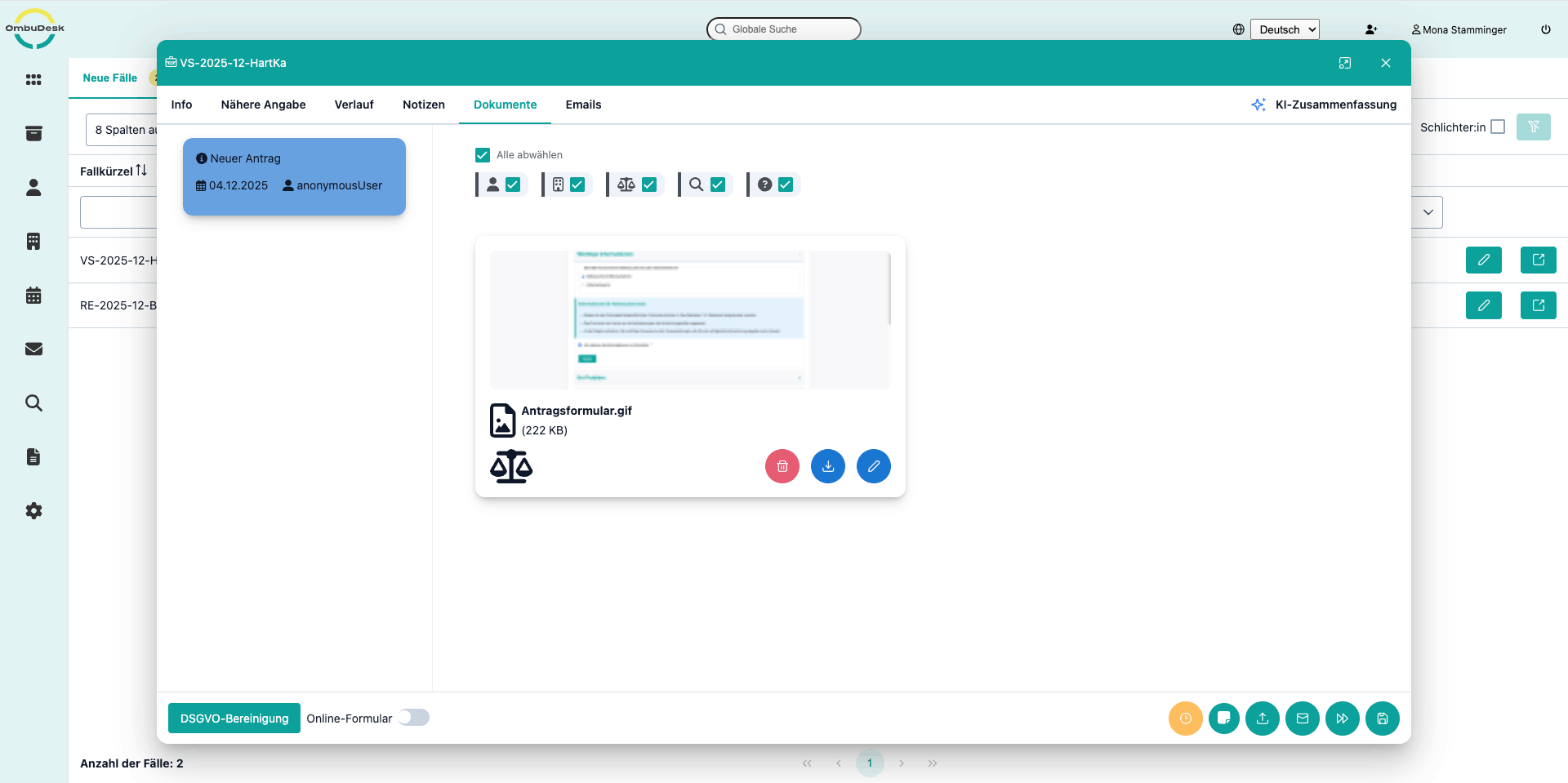This screenshot has height=783, width=1568.
Task: Tick the Schlichter:in checkbox
Action: [1498, 127]
